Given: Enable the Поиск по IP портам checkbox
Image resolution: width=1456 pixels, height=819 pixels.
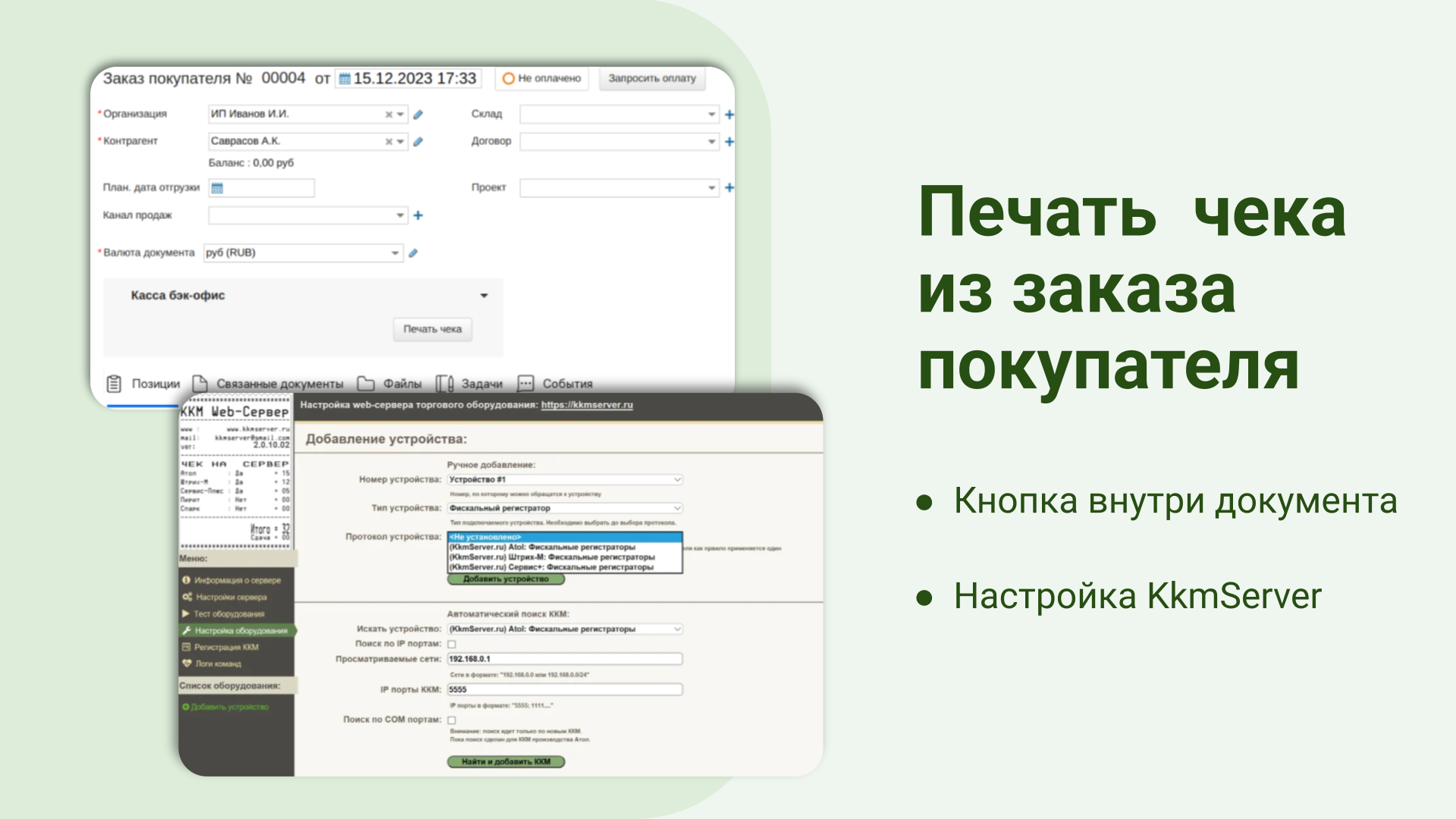Looking at the screenshot, I should point(452,644).
